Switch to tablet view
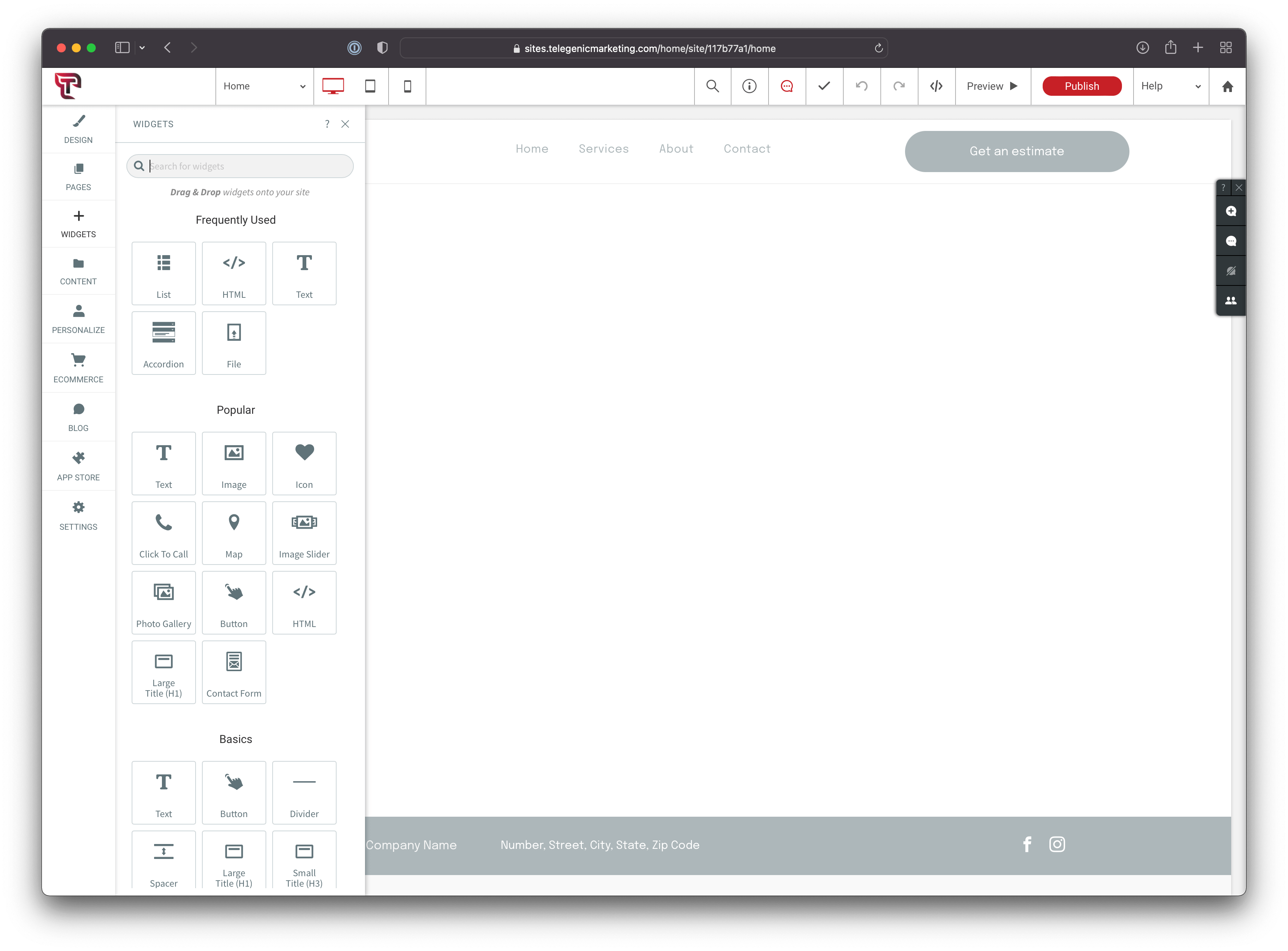1288x951 pixels. 370,86
